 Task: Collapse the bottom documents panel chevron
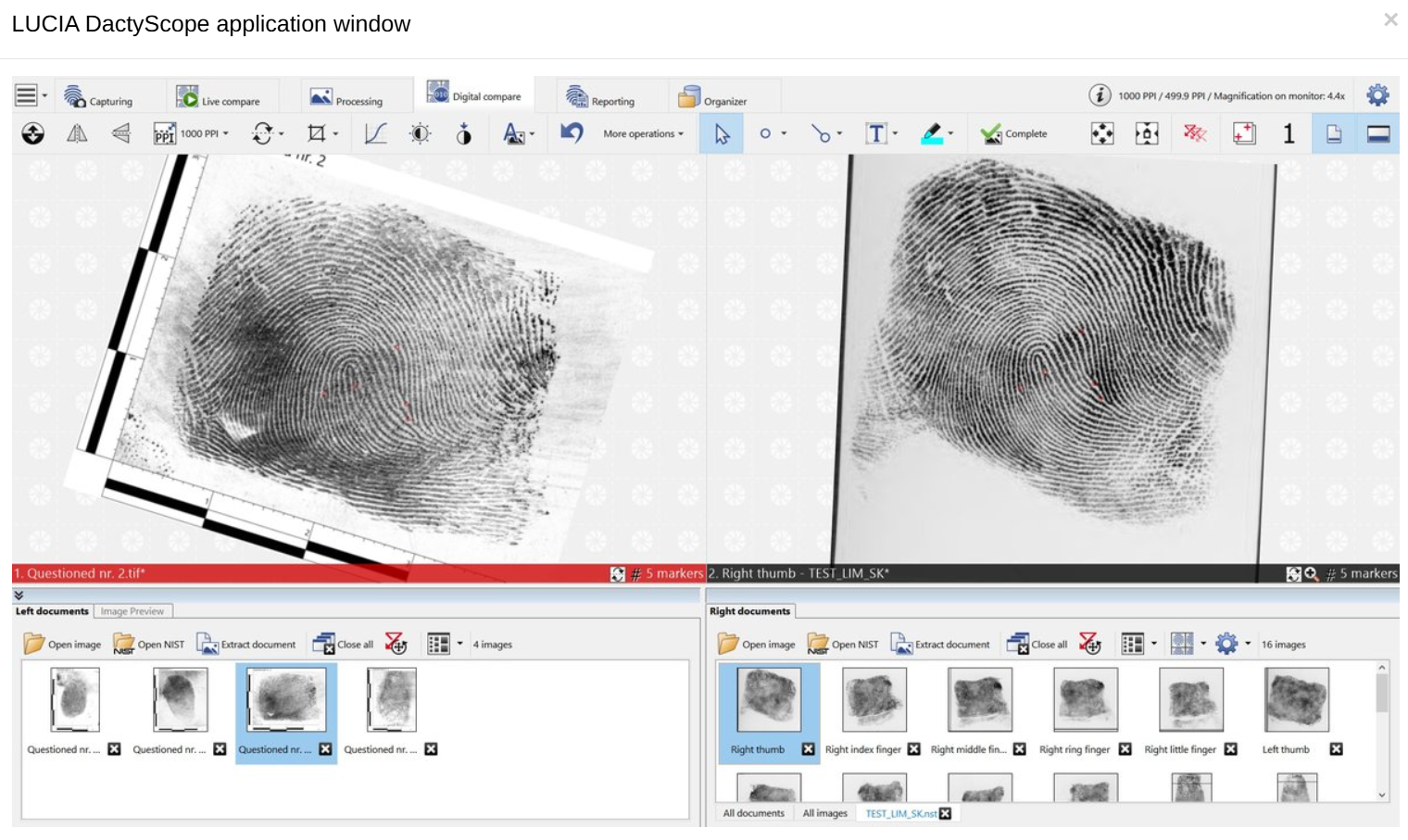(x=19, y=596)
